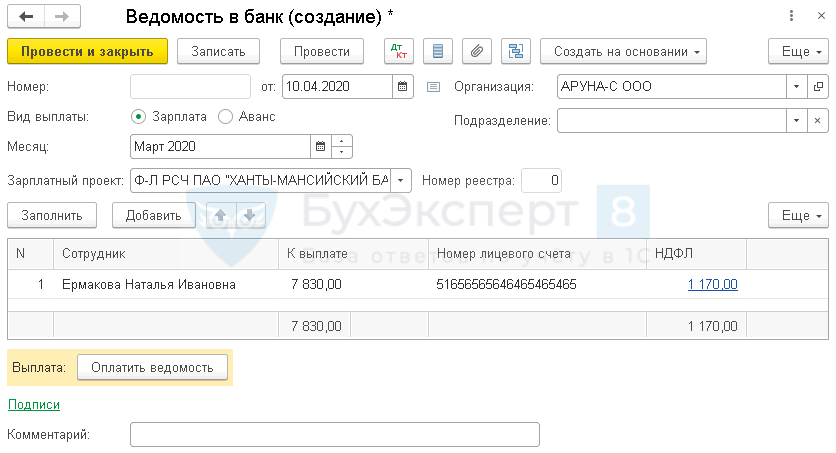Click row number 1 cell
The width and height of the screenshot is (836, 453).
point(30,284)
